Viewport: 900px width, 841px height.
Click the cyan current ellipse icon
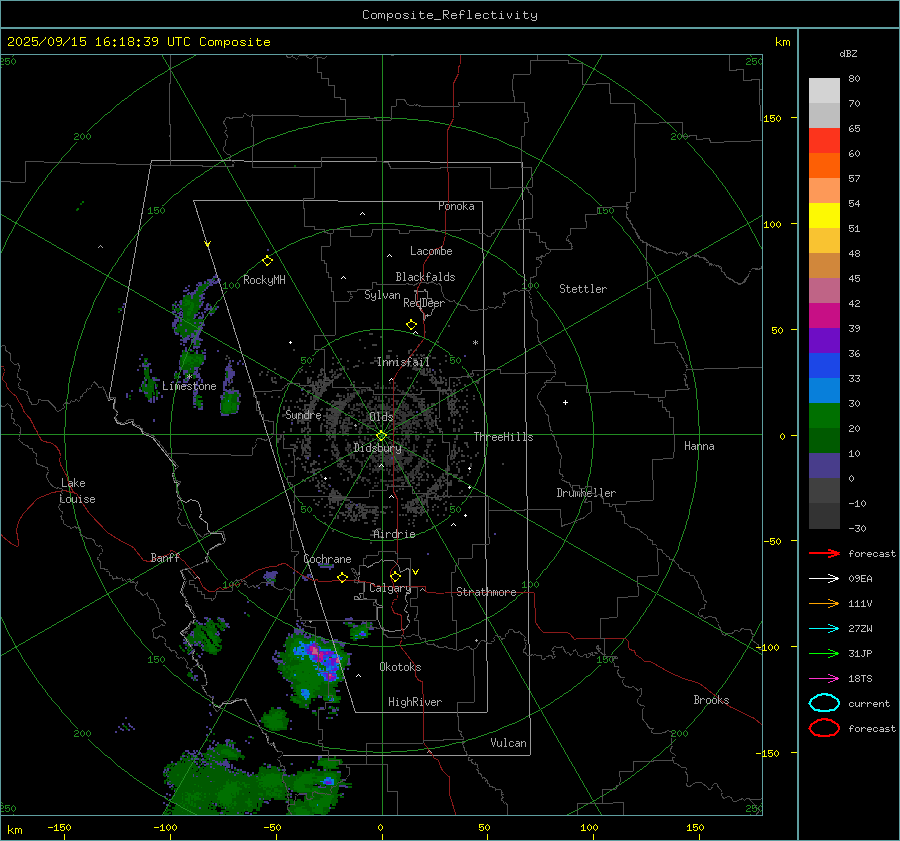pos(824,703)
